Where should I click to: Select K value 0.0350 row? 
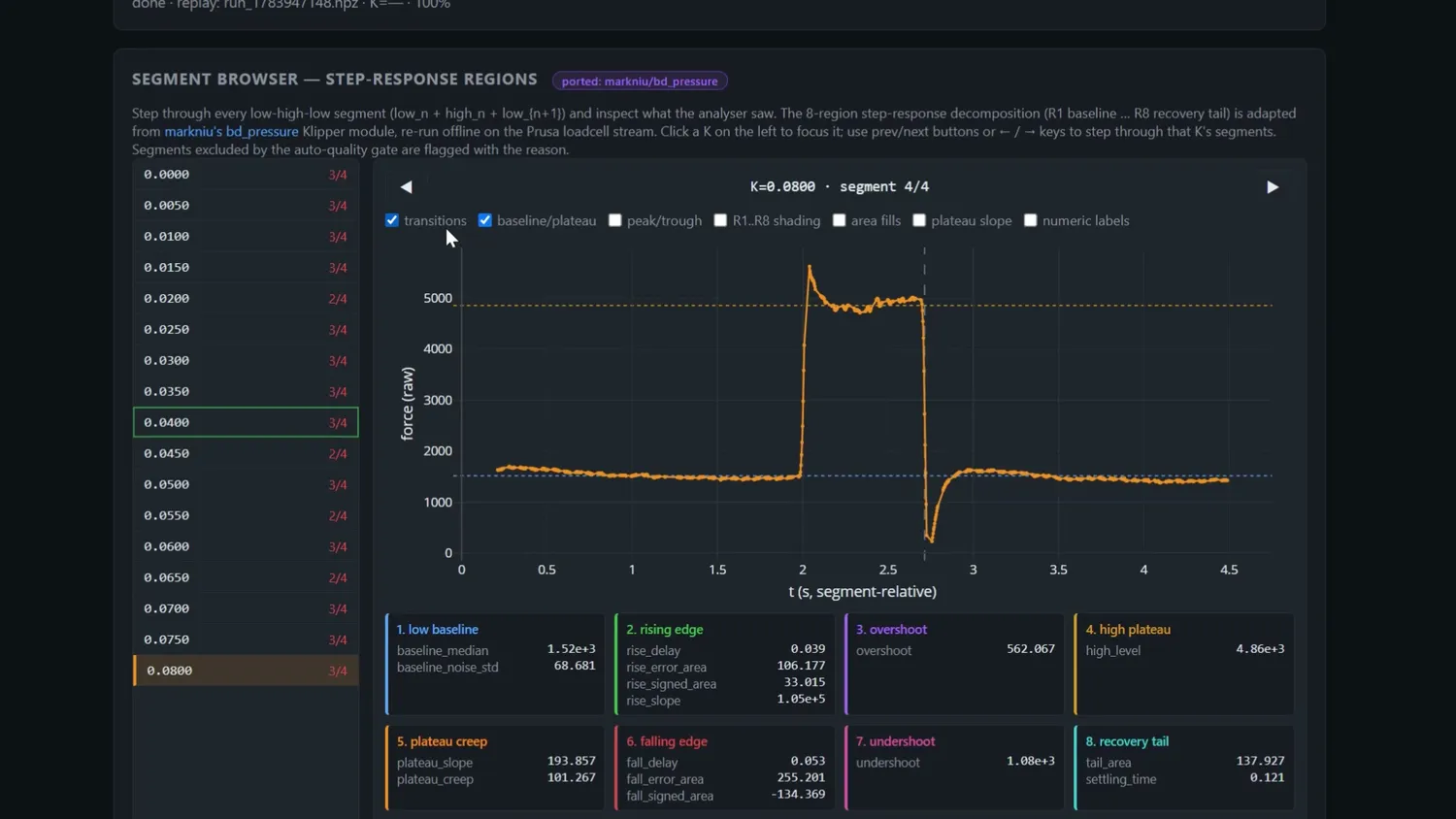pyautogui.click(x=246, y=392)
